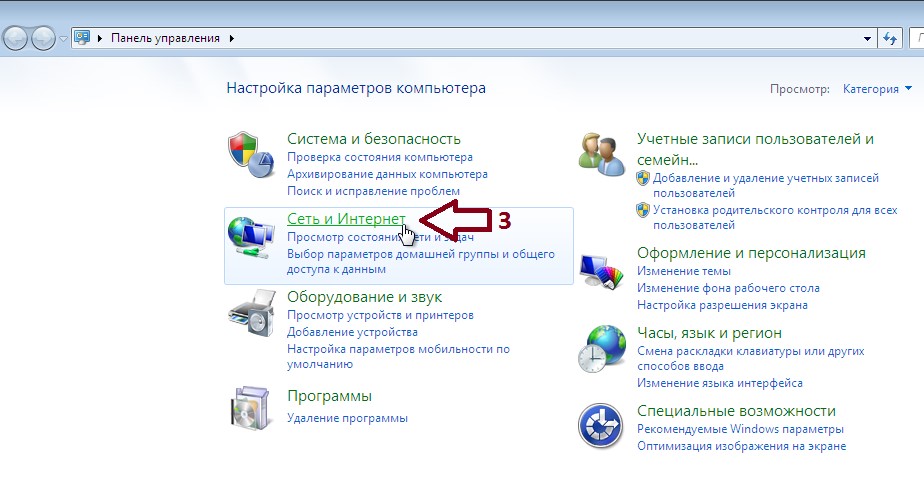Click the Специальные возможности ease of access icon
Viewport: 924px width, 489px height.
click(x=600, y=426)
